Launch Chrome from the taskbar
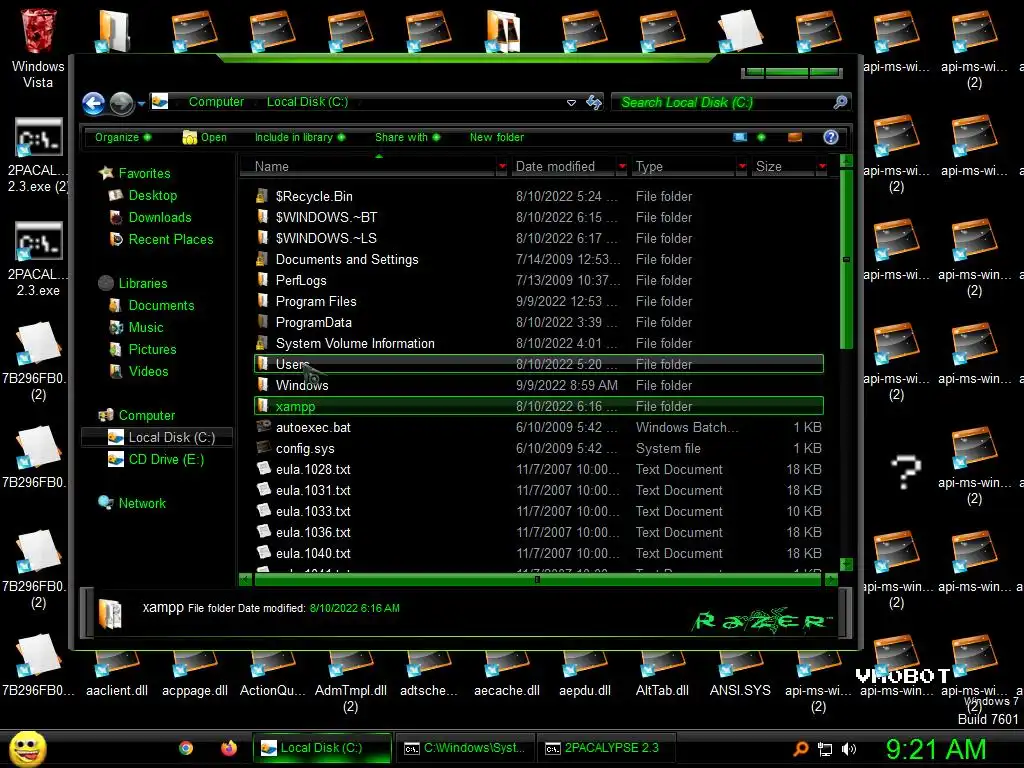The height and width of the screenshot is (768, 1024). pos(186,748)
